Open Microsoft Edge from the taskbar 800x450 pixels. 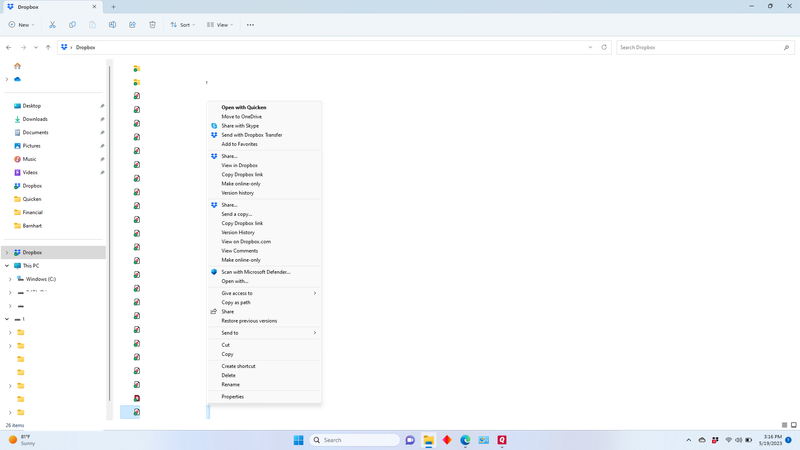[465, 440]
